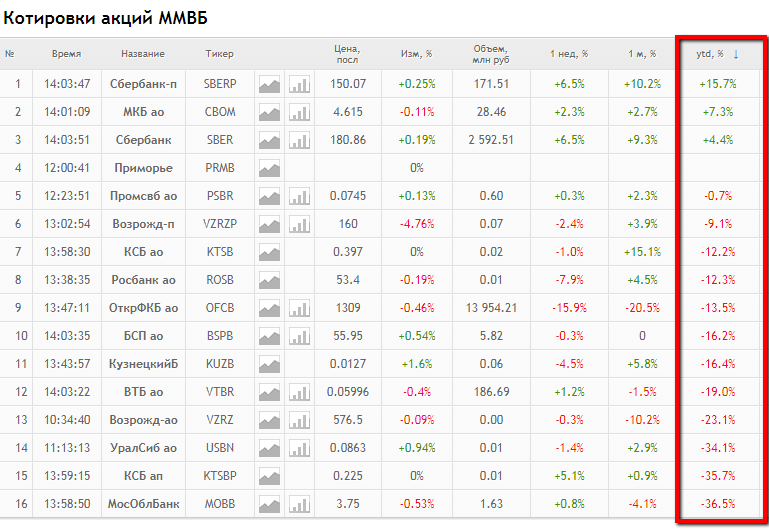769x530 pixels.
Task: Open the ВТБ ао stock link
Action: [143, 392]
